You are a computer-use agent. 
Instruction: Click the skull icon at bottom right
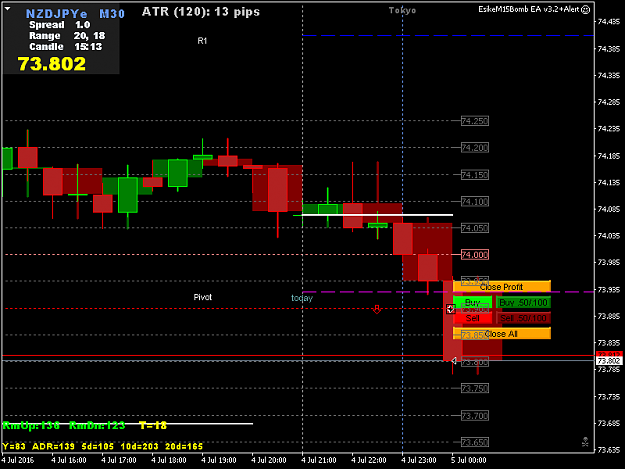(x=585, y=442)
